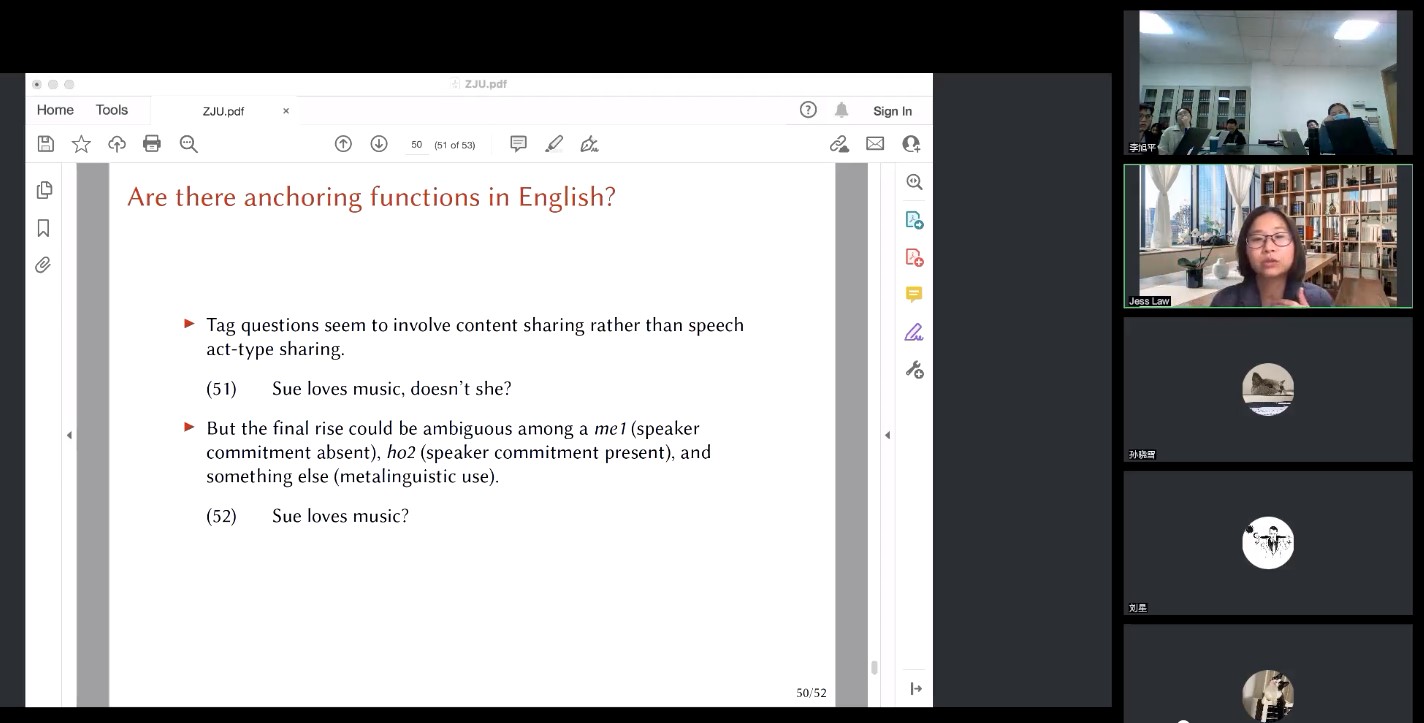Switch to the Home tab
The image size is (1424, 723).
click(x=55, y=110)
